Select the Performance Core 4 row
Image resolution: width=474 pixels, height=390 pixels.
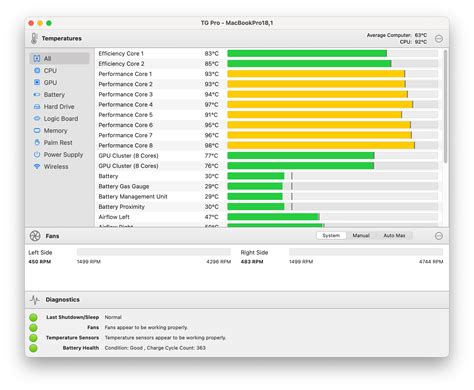tap(268, 105)
